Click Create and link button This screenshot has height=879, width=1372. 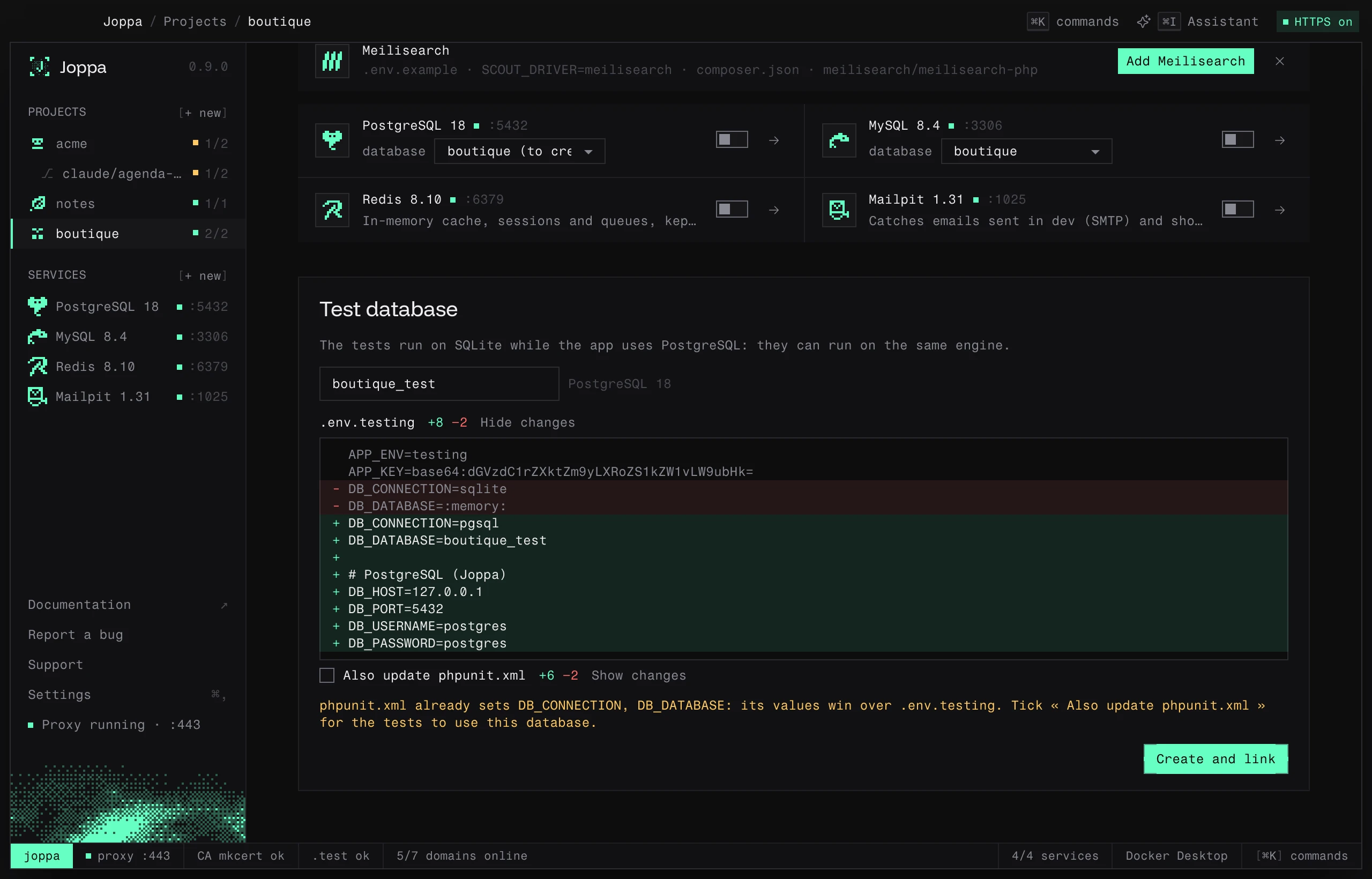(x=1216, y=758)
